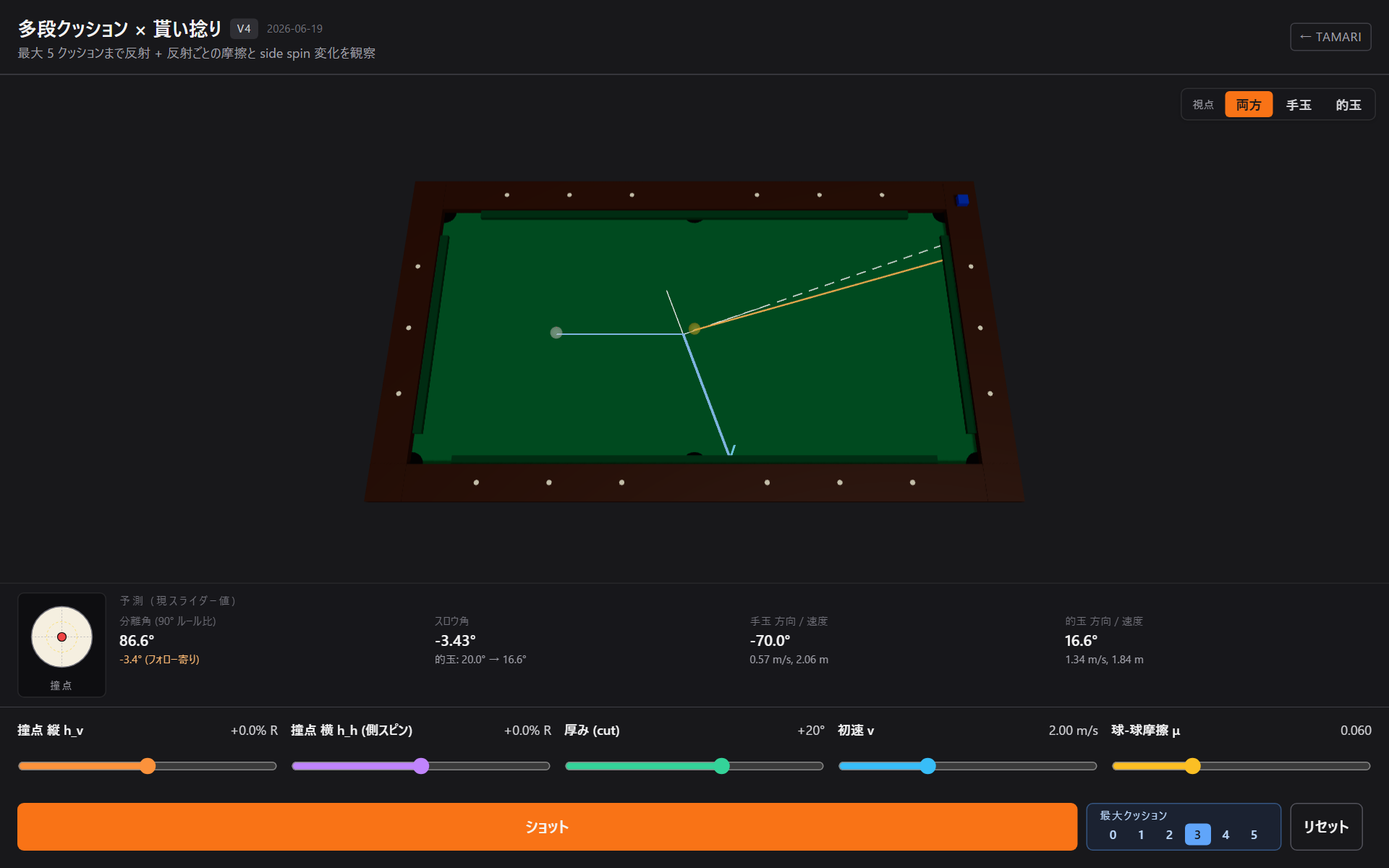This screenshot has width=1389, height=868.
Task: Click the +20° cut value
Action: coord(811,731)
